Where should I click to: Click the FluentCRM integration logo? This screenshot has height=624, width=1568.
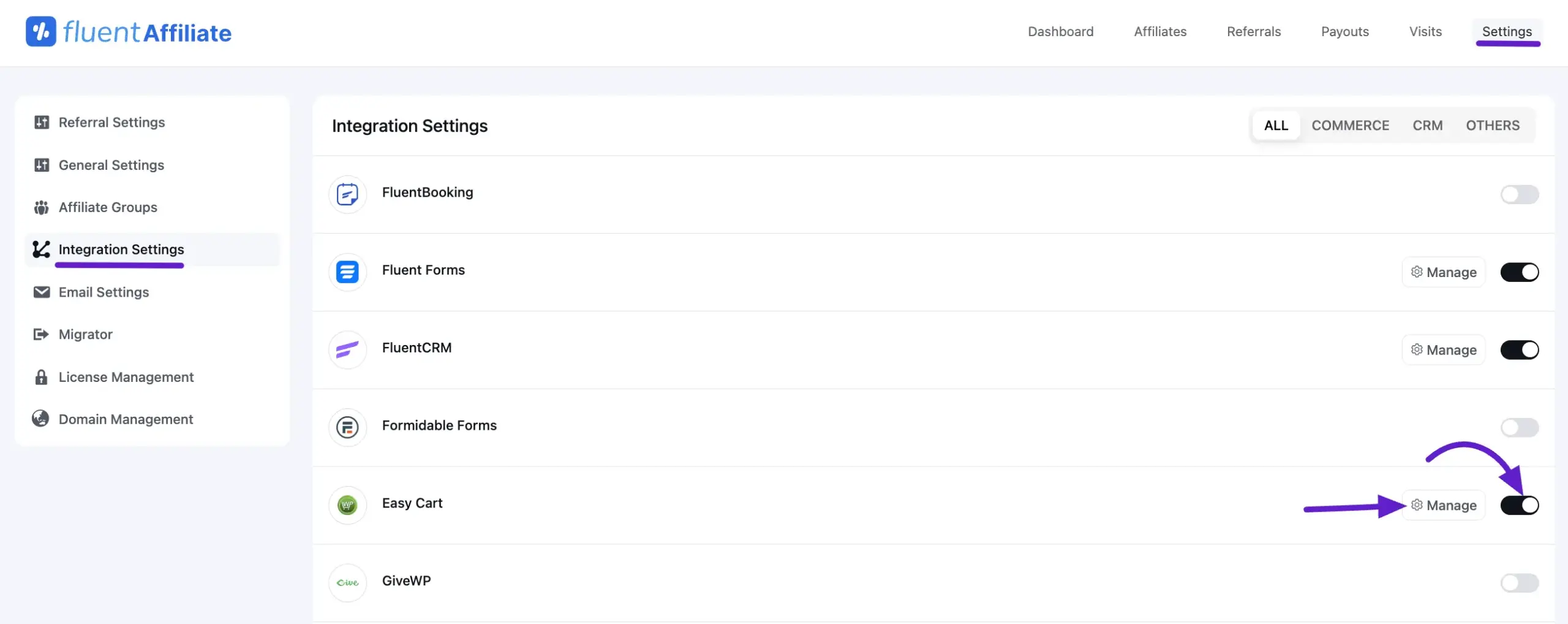click(x=347, y=350)
